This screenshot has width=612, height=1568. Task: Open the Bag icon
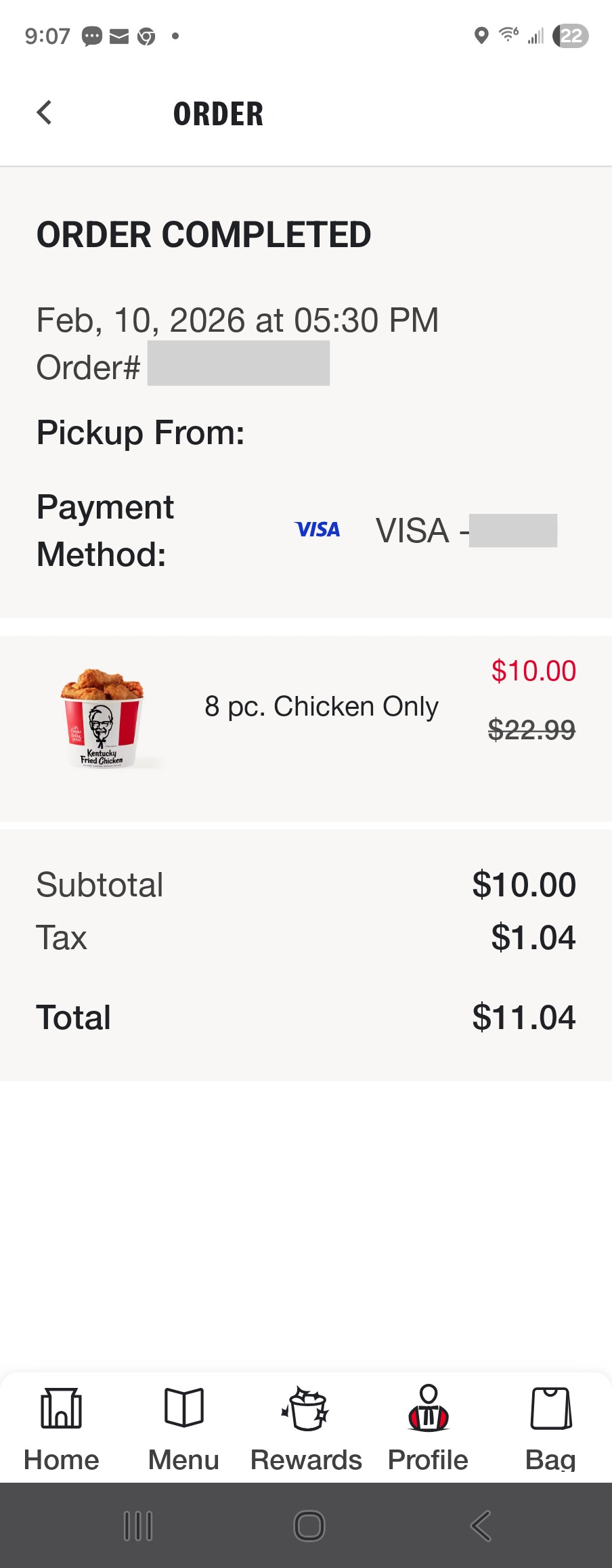click(x=551, y=1408)
